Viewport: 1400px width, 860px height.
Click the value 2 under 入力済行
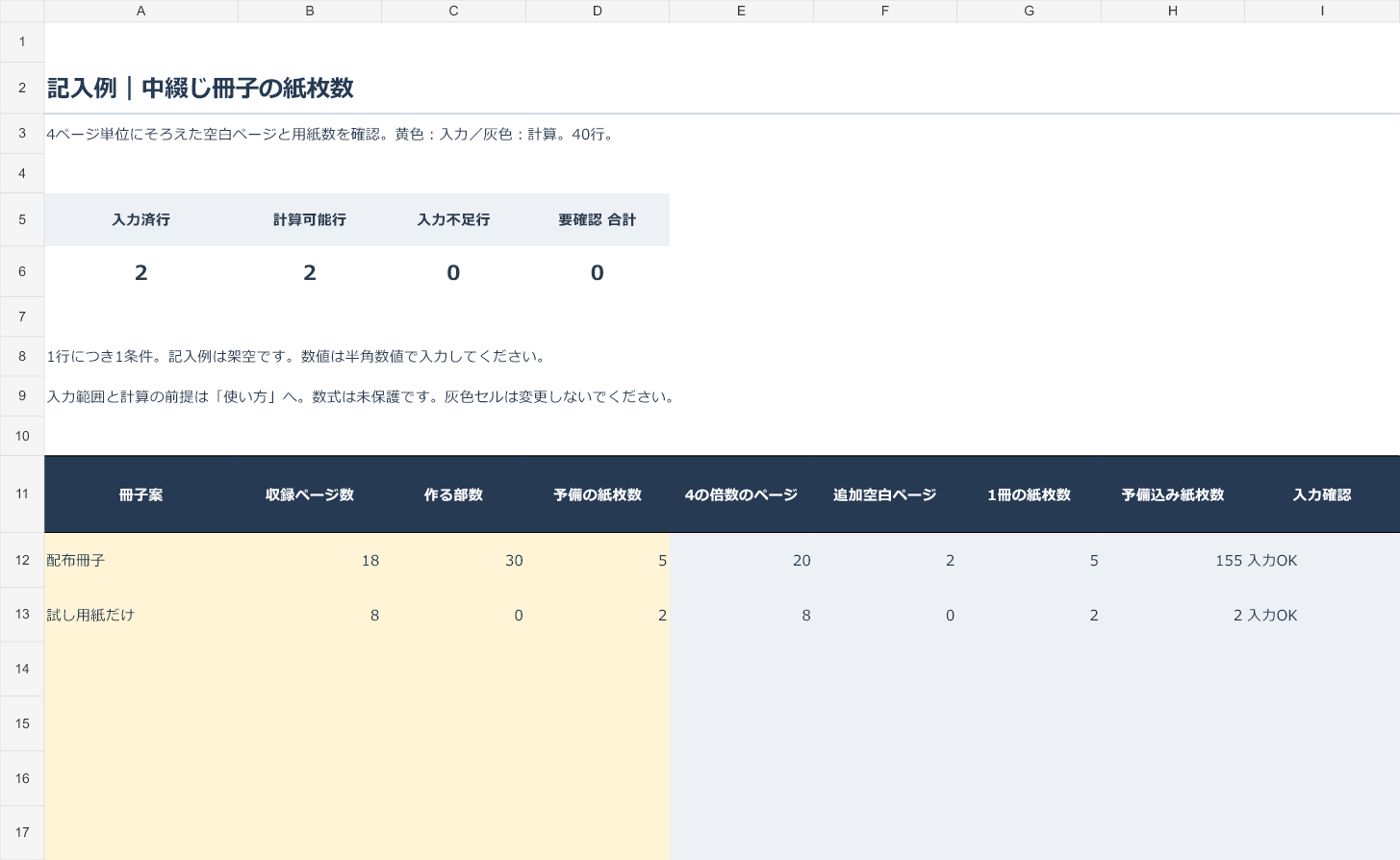[x=141, y=273]
